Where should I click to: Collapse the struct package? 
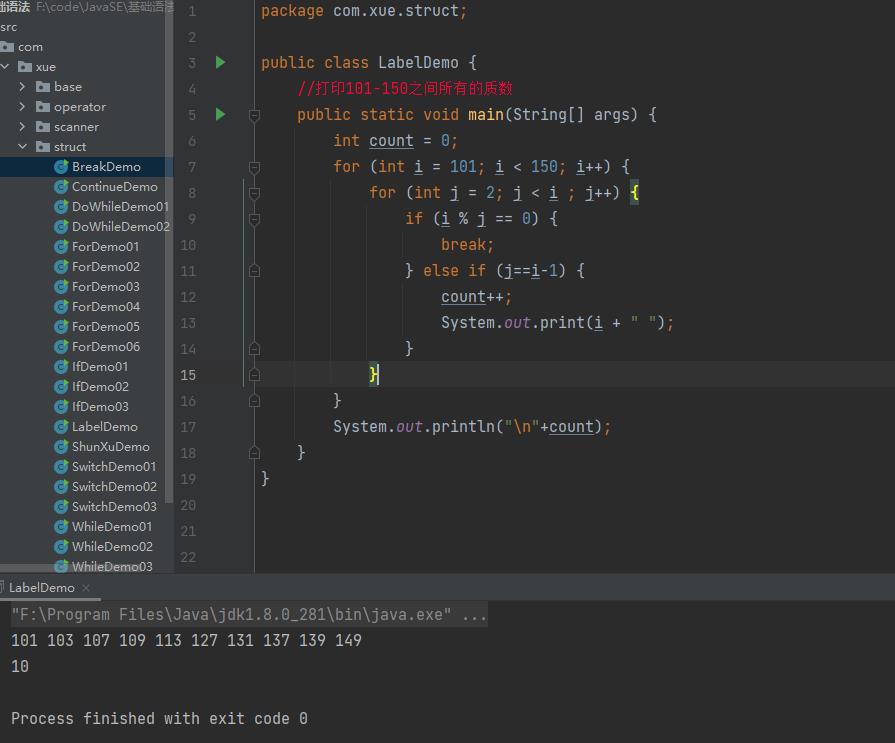[22, 147]
